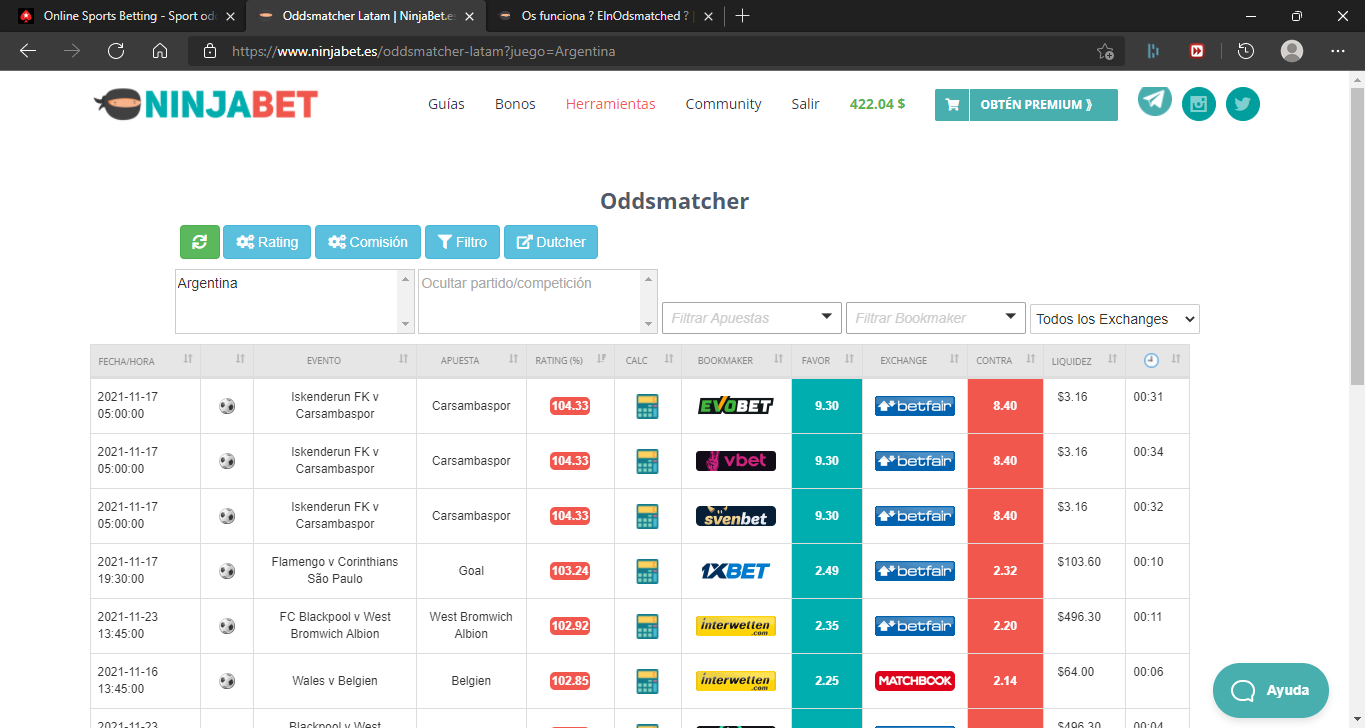
Task: Click the Comisión button
Action: (x=368, y=242)
